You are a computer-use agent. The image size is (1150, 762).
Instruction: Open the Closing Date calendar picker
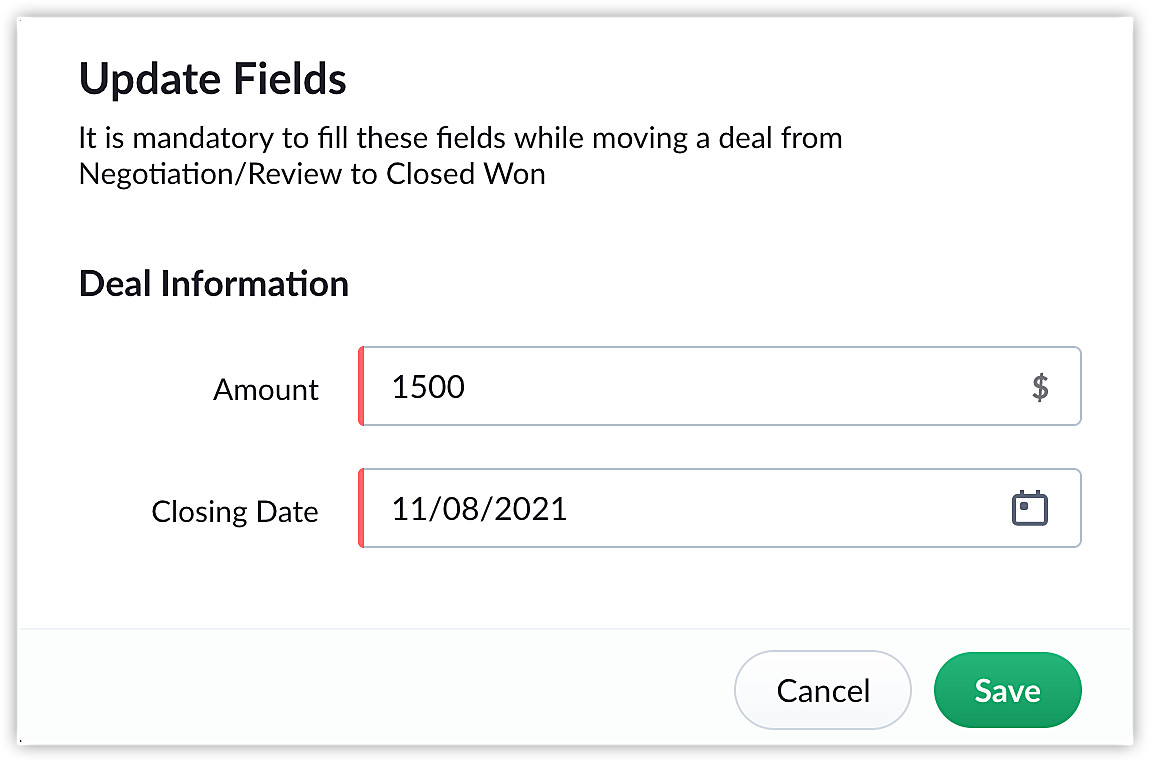pos(1029,508)
